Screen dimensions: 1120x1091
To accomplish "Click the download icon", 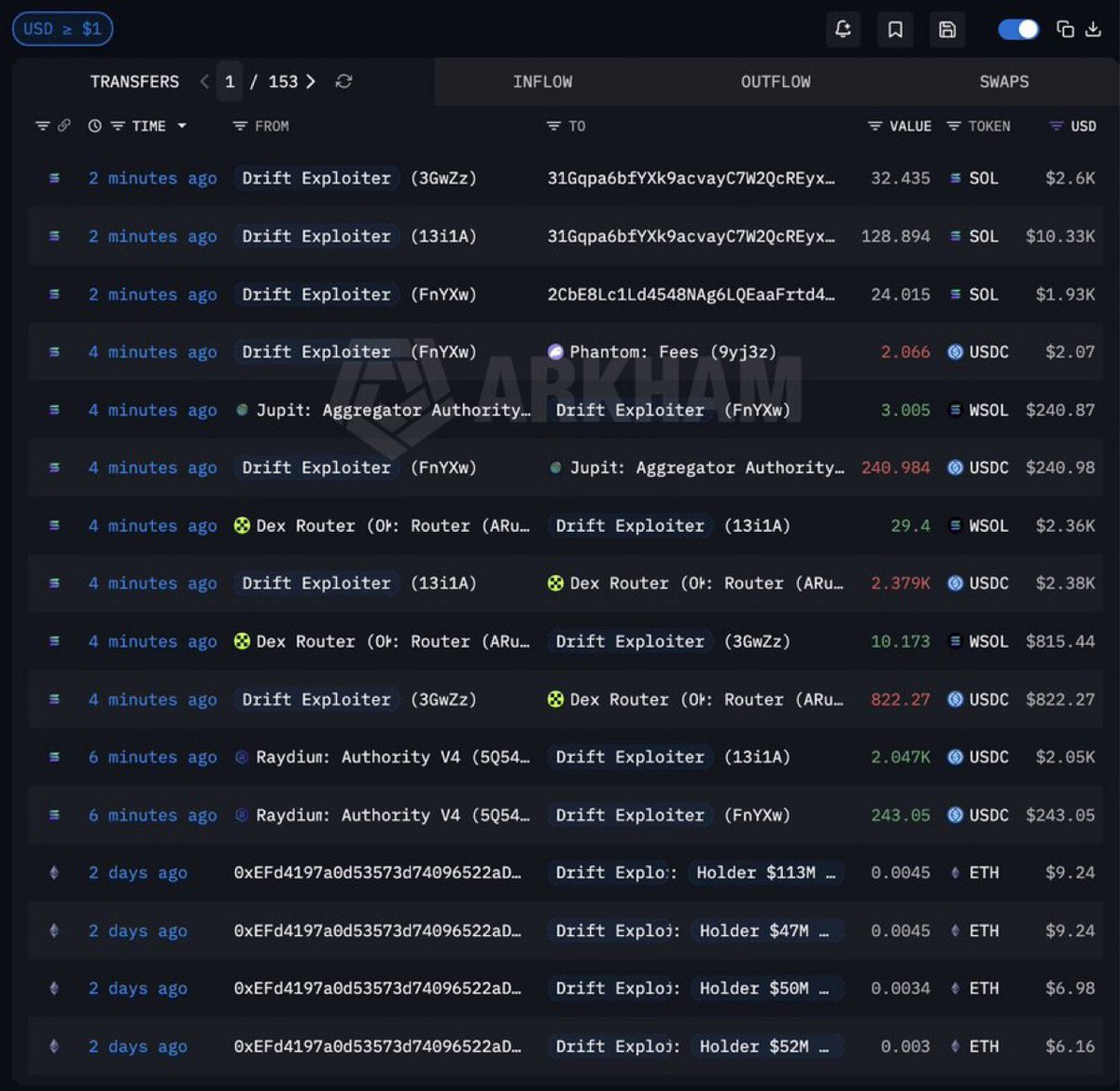I will 1093,29.
